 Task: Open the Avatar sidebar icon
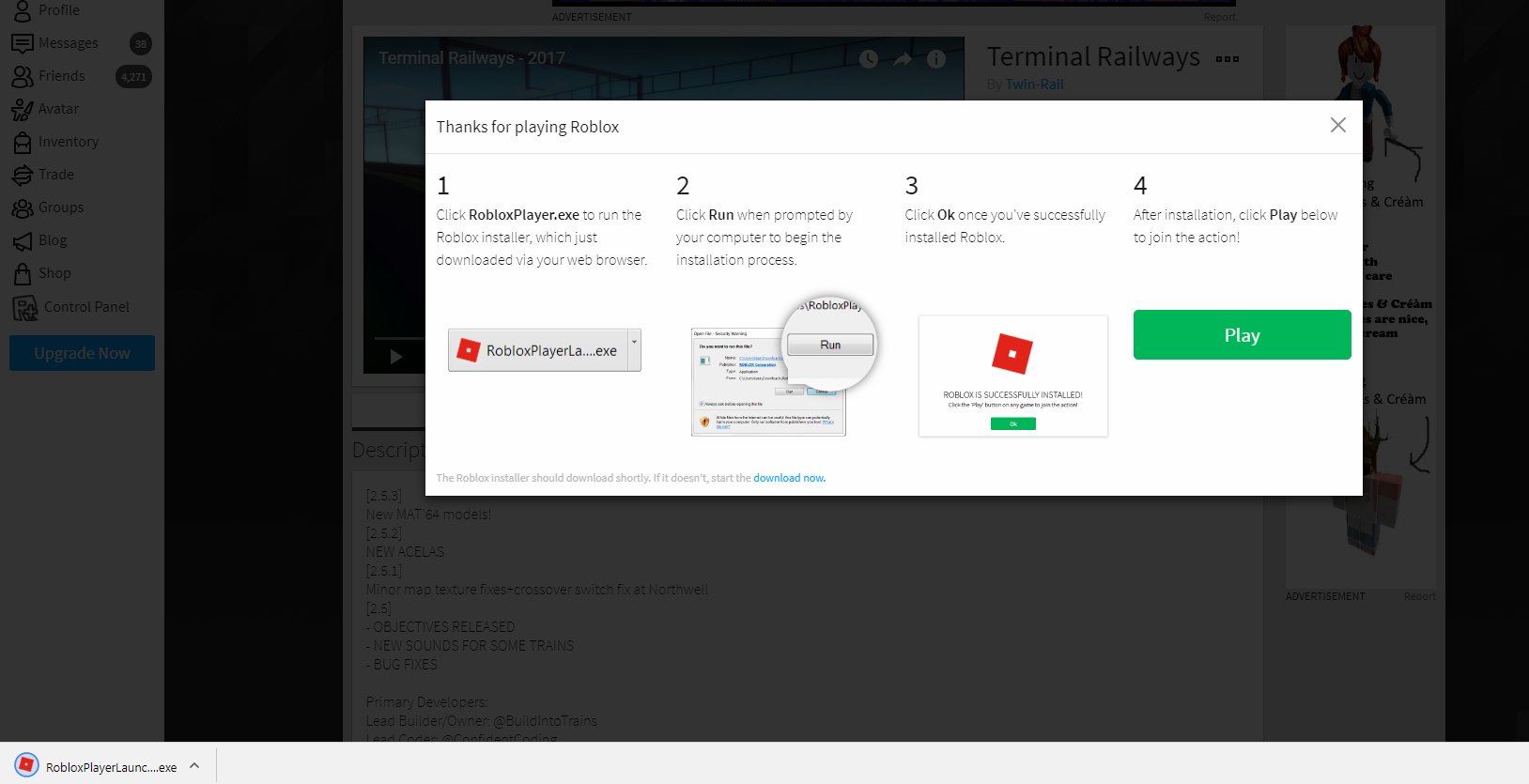click(x=23, y=110)
